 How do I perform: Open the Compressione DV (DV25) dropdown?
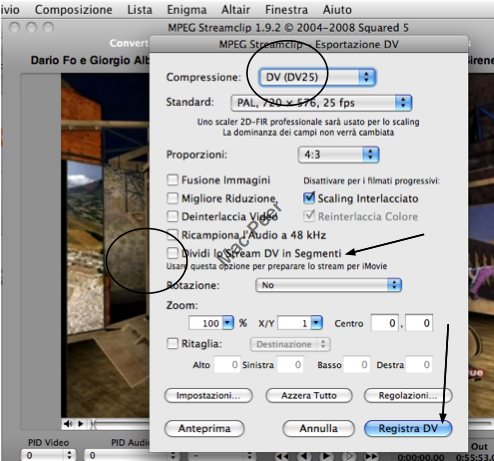coord(317,77)
